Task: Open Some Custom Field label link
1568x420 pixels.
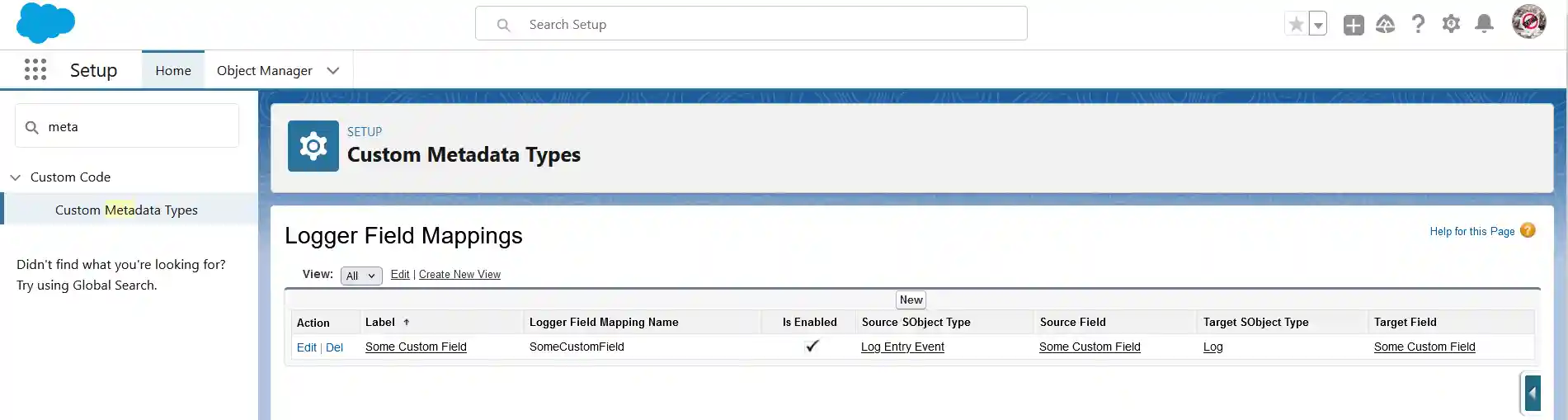Action: click(x=416, y=347)
